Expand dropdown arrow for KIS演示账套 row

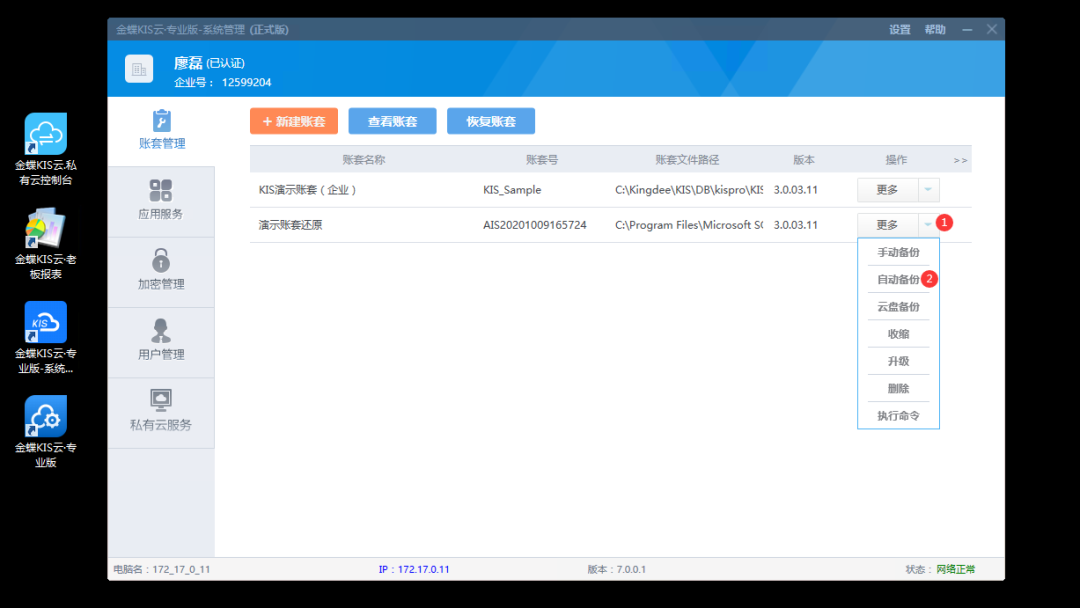click(x=928, y=190)
